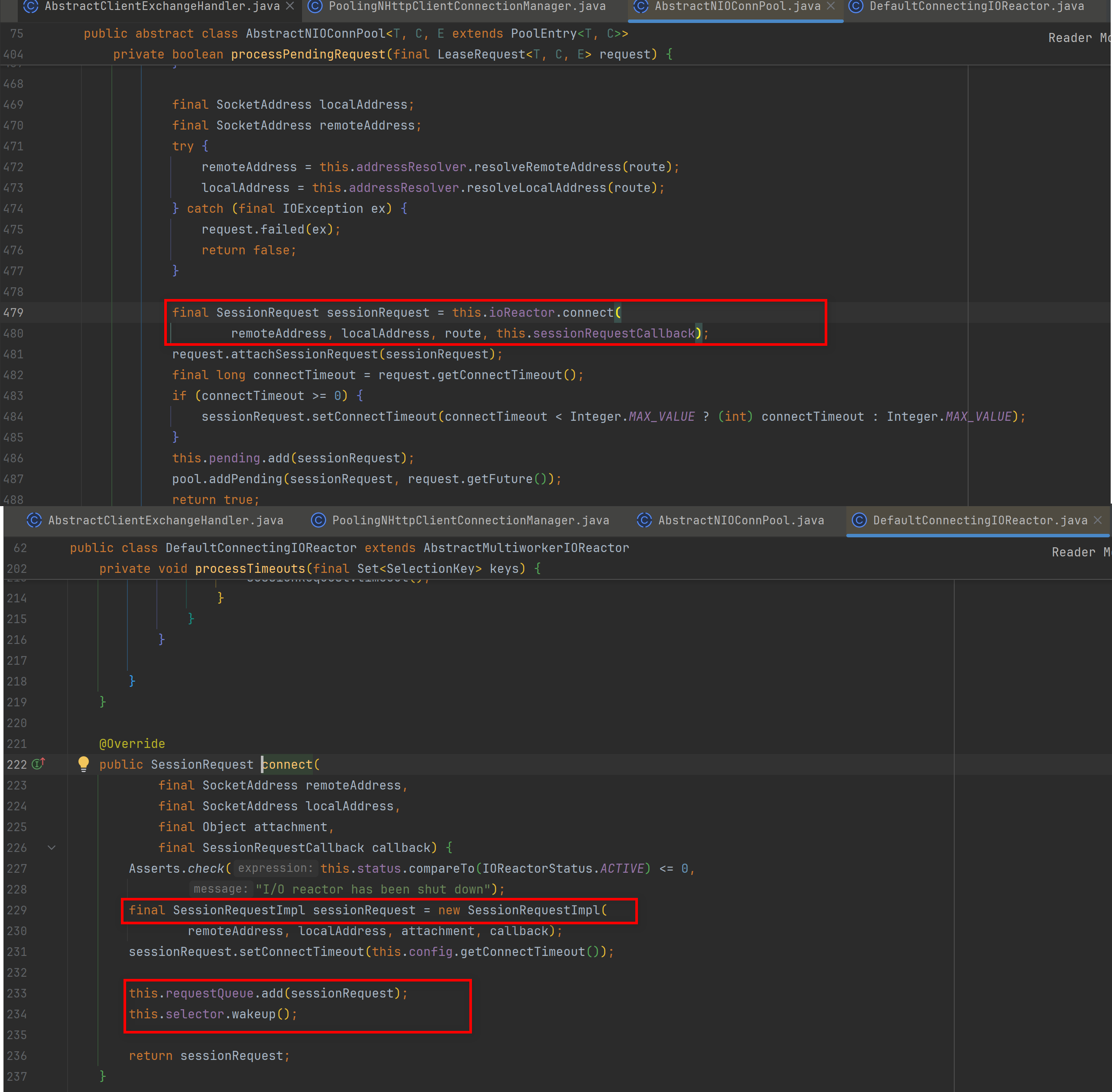The height and width of the screenshot is (1092, 1112).
Task: Click addPending call on line 487
Action: coord(245,479)
